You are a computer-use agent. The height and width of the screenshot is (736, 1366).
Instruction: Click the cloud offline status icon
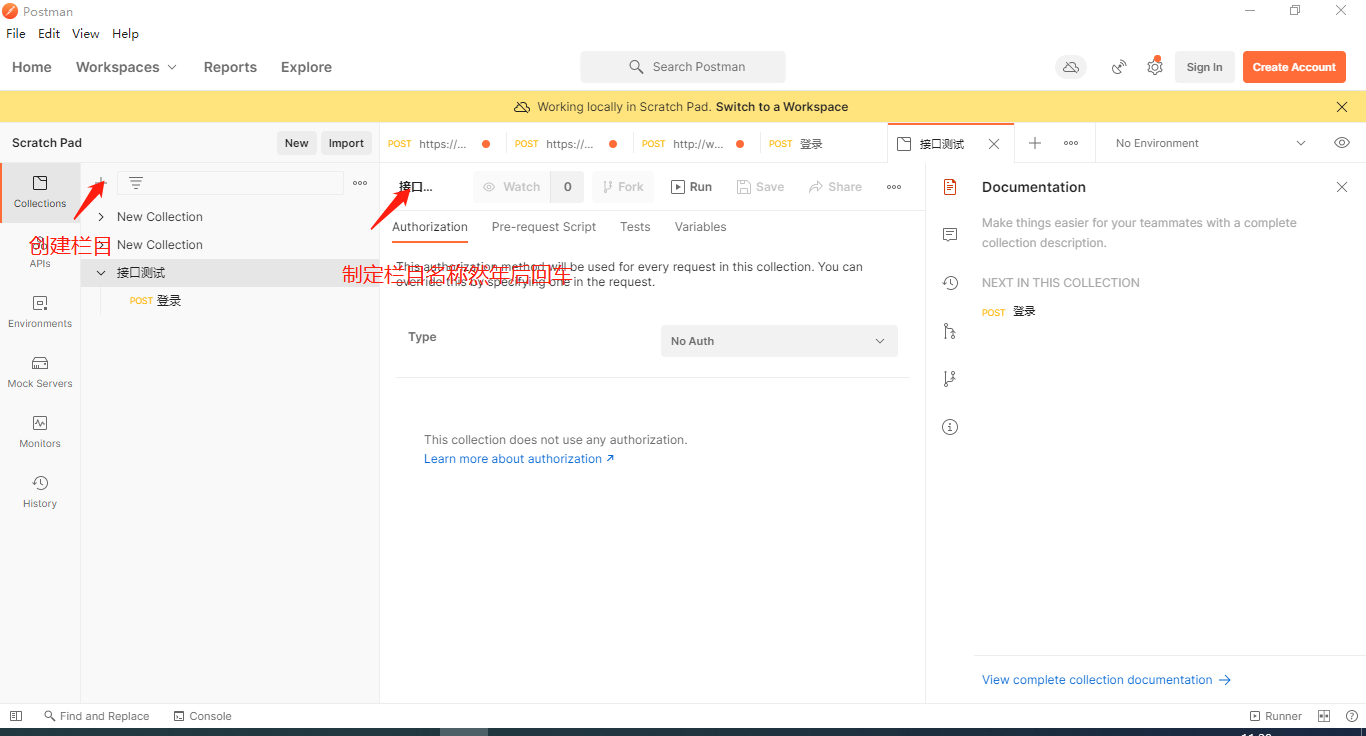(x=1071, y=67)
